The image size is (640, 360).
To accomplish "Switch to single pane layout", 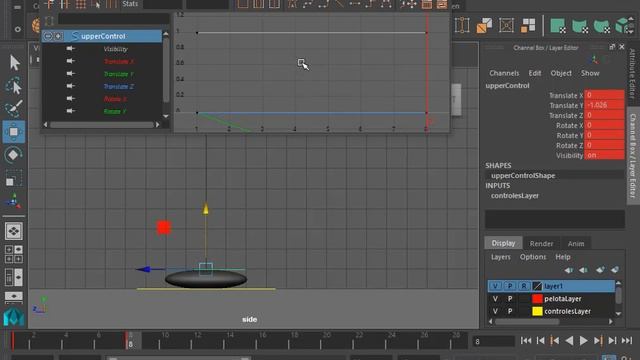I will (x=14, y=231).
